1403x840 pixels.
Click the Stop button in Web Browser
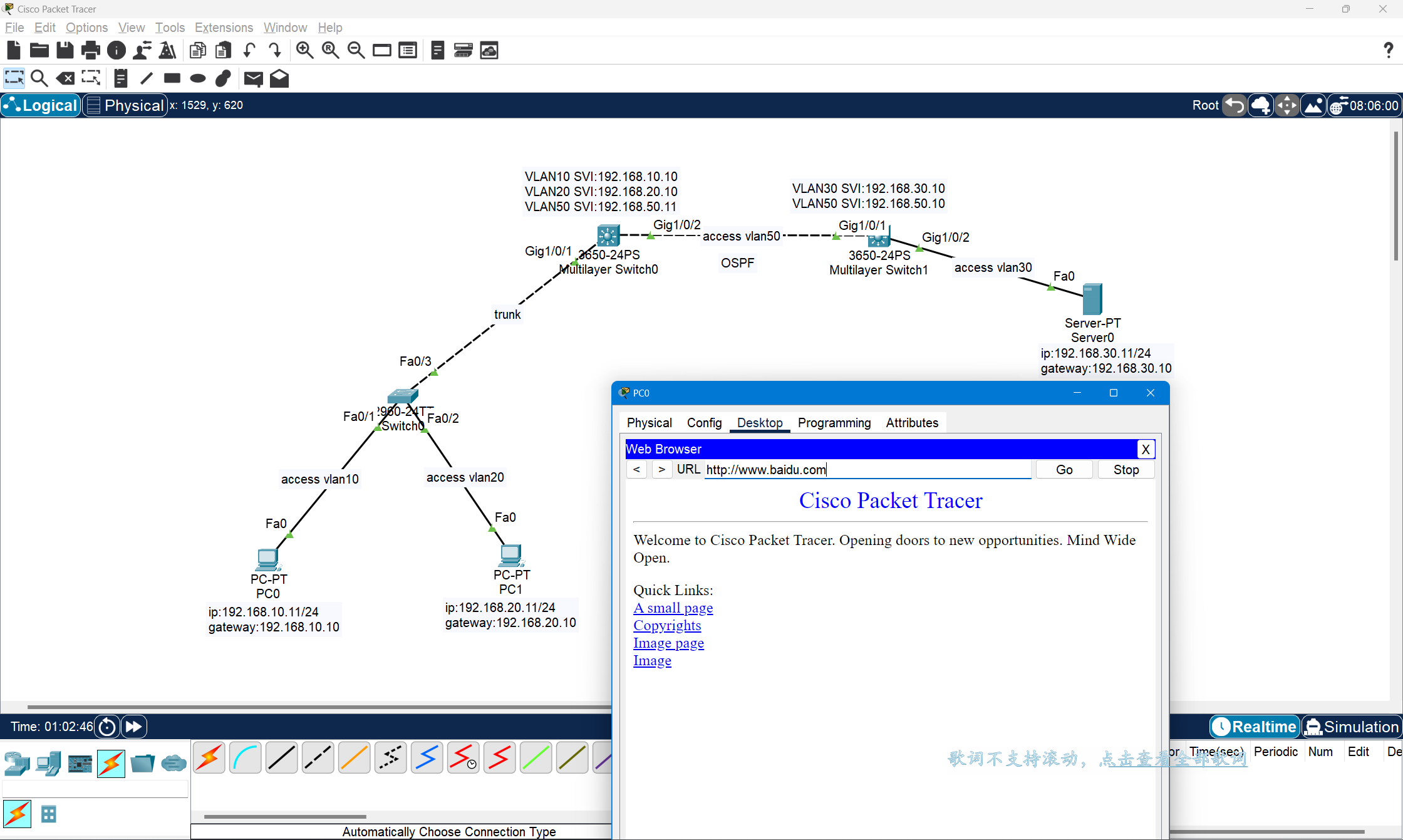tap(1126, 470)
